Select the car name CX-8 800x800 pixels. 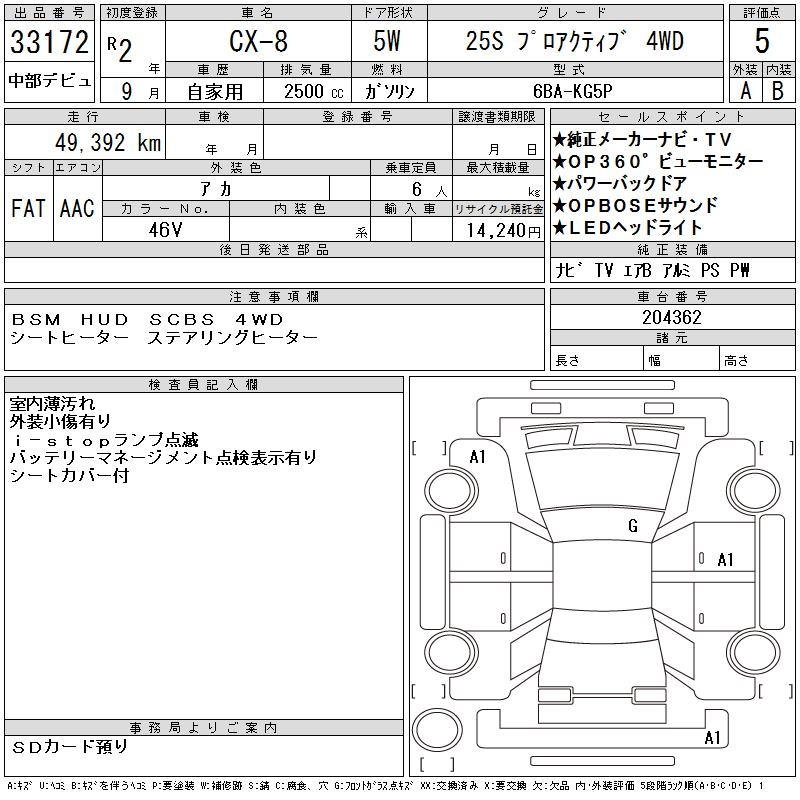click(x=259, y=41)
